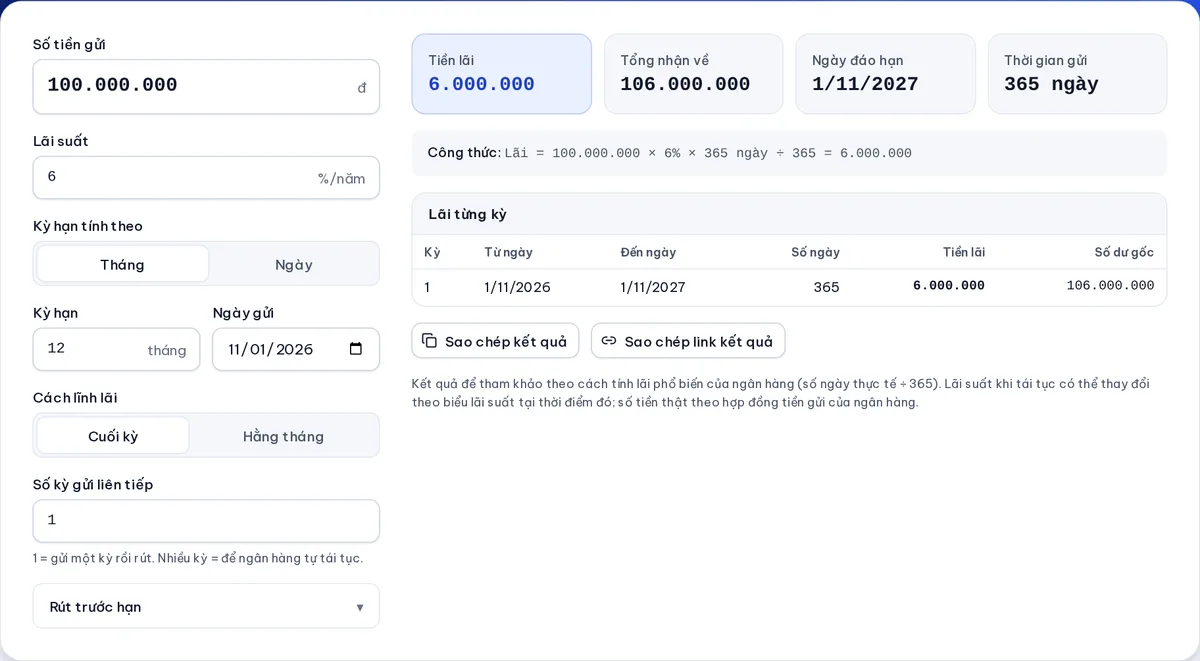Click the Đến ngày column header

[648, 252]
